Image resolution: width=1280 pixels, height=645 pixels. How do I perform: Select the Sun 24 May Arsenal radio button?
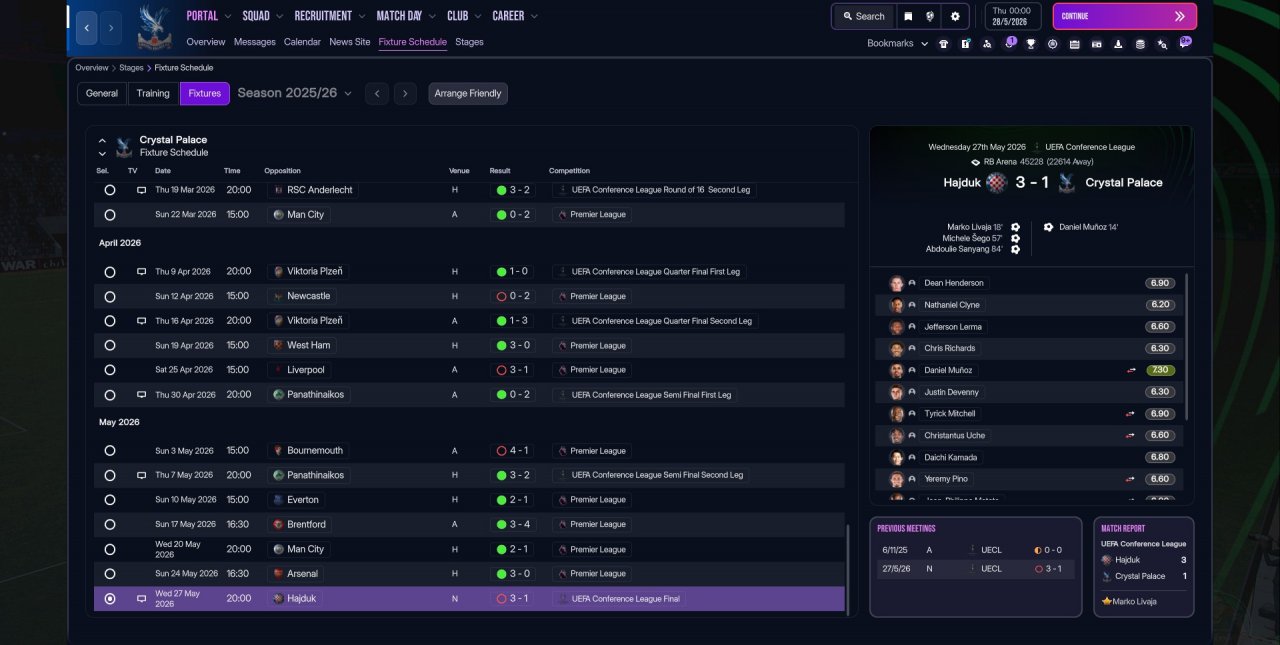pos(110,574)
